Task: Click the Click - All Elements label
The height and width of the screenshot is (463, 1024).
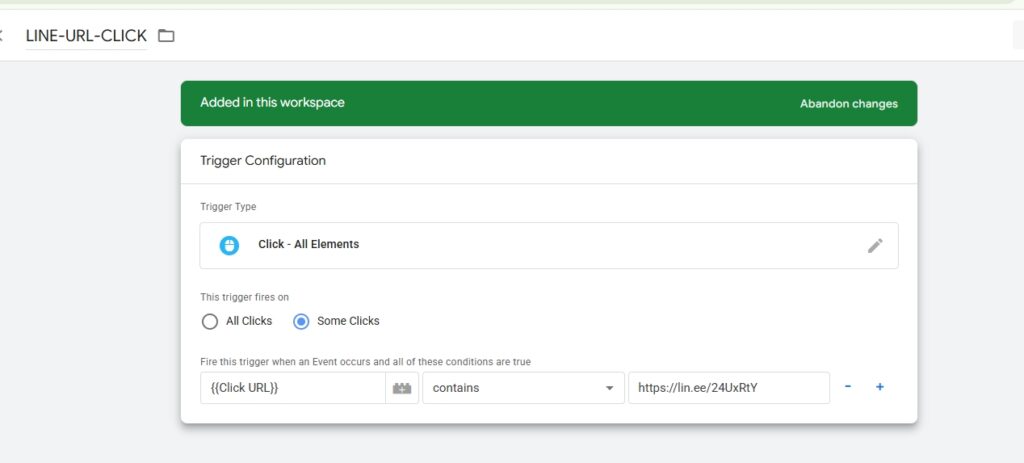Action: (308, 244)
